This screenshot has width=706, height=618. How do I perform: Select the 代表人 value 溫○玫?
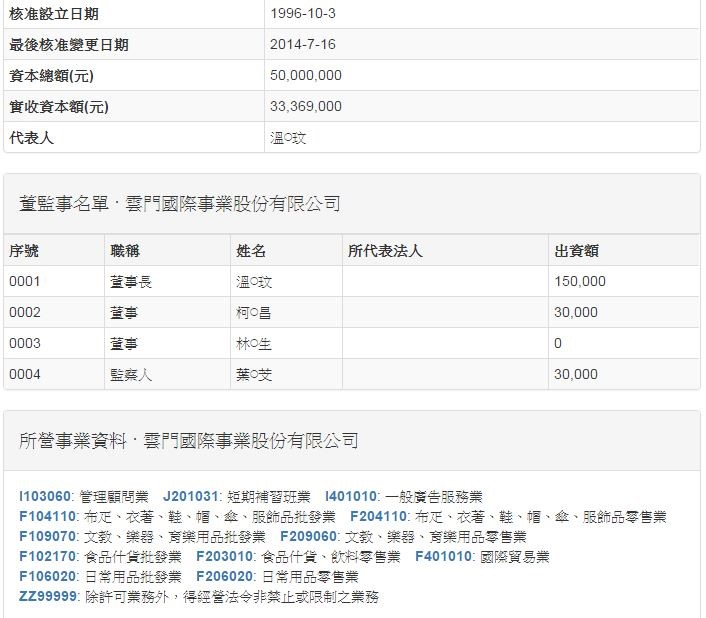pos(288,137)
